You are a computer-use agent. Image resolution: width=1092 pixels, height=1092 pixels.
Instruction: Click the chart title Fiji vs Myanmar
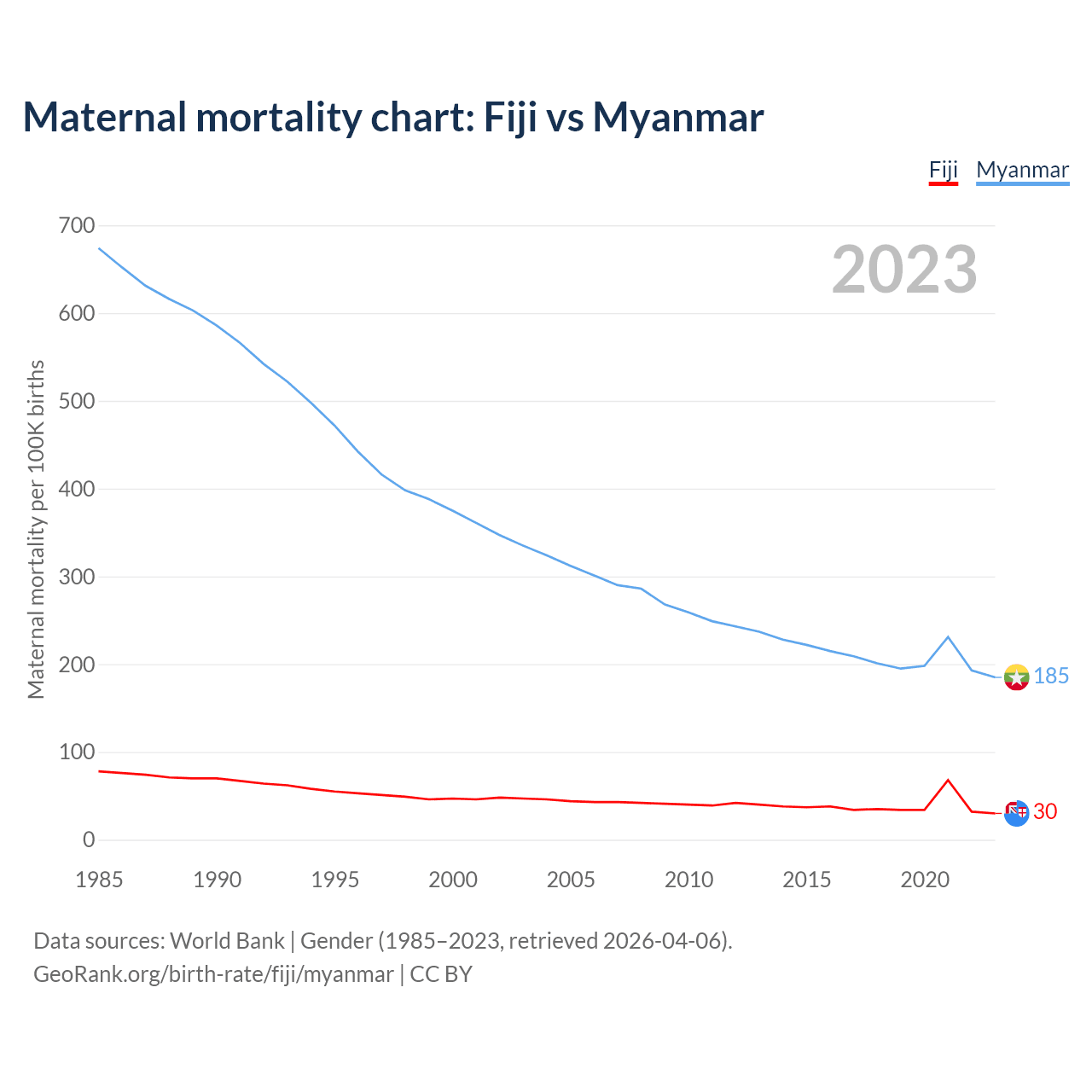[392, 117]
